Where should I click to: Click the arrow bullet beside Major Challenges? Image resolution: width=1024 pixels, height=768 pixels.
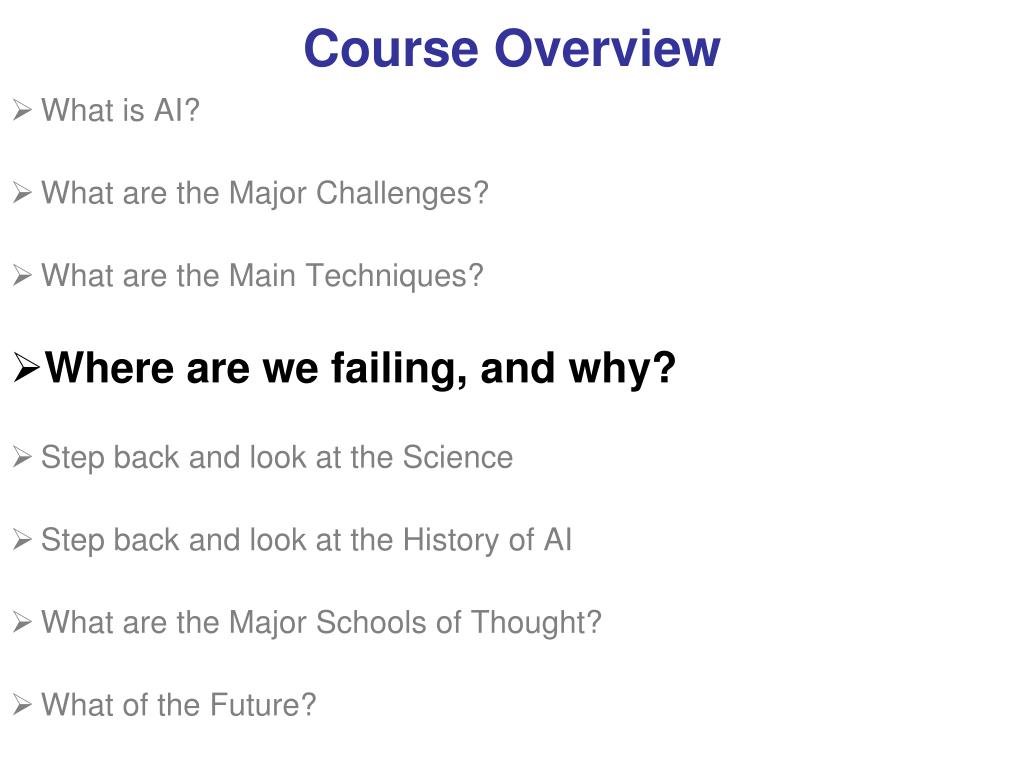tap(22, 193)
